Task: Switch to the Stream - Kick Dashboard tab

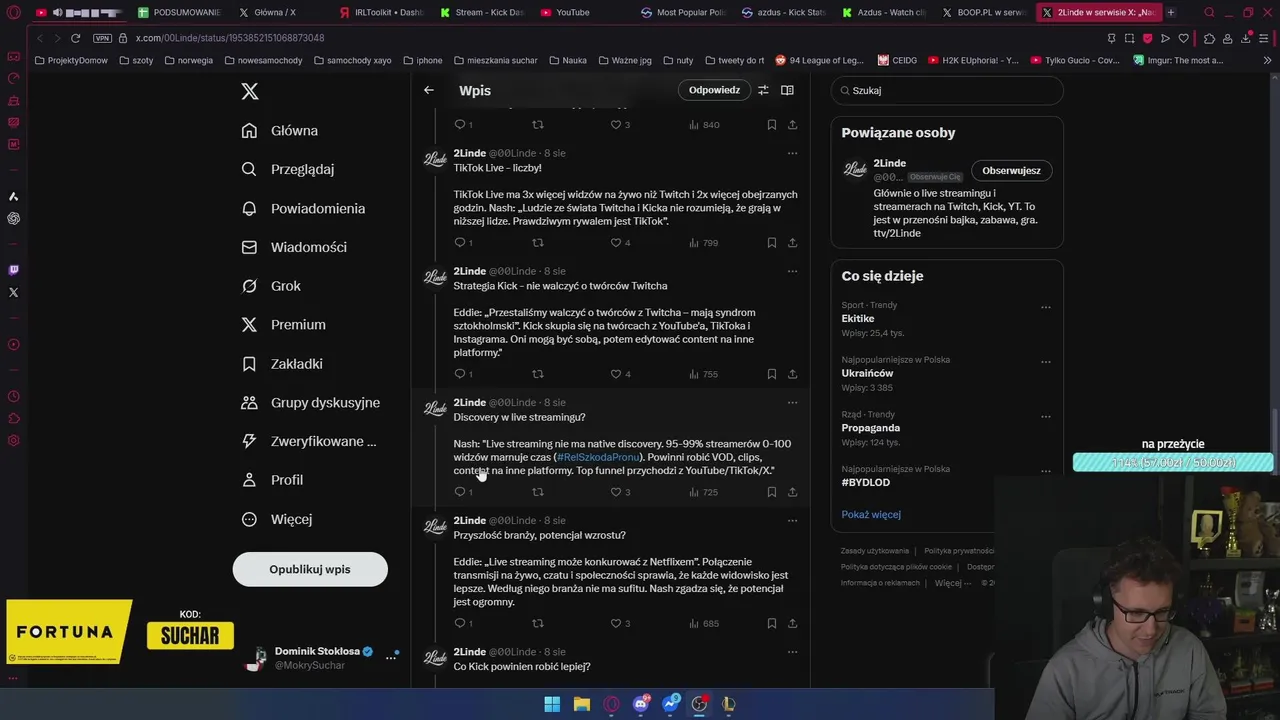Action: pyautogui.click(x=482, y=12)
